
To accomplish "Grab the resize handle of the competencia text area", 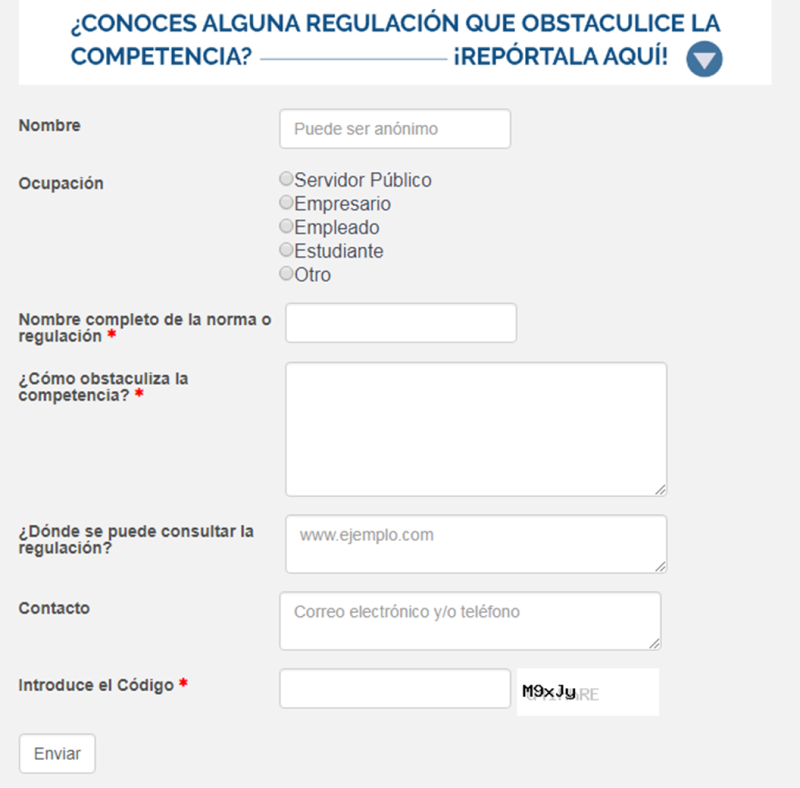I will [x=660, y=490].
